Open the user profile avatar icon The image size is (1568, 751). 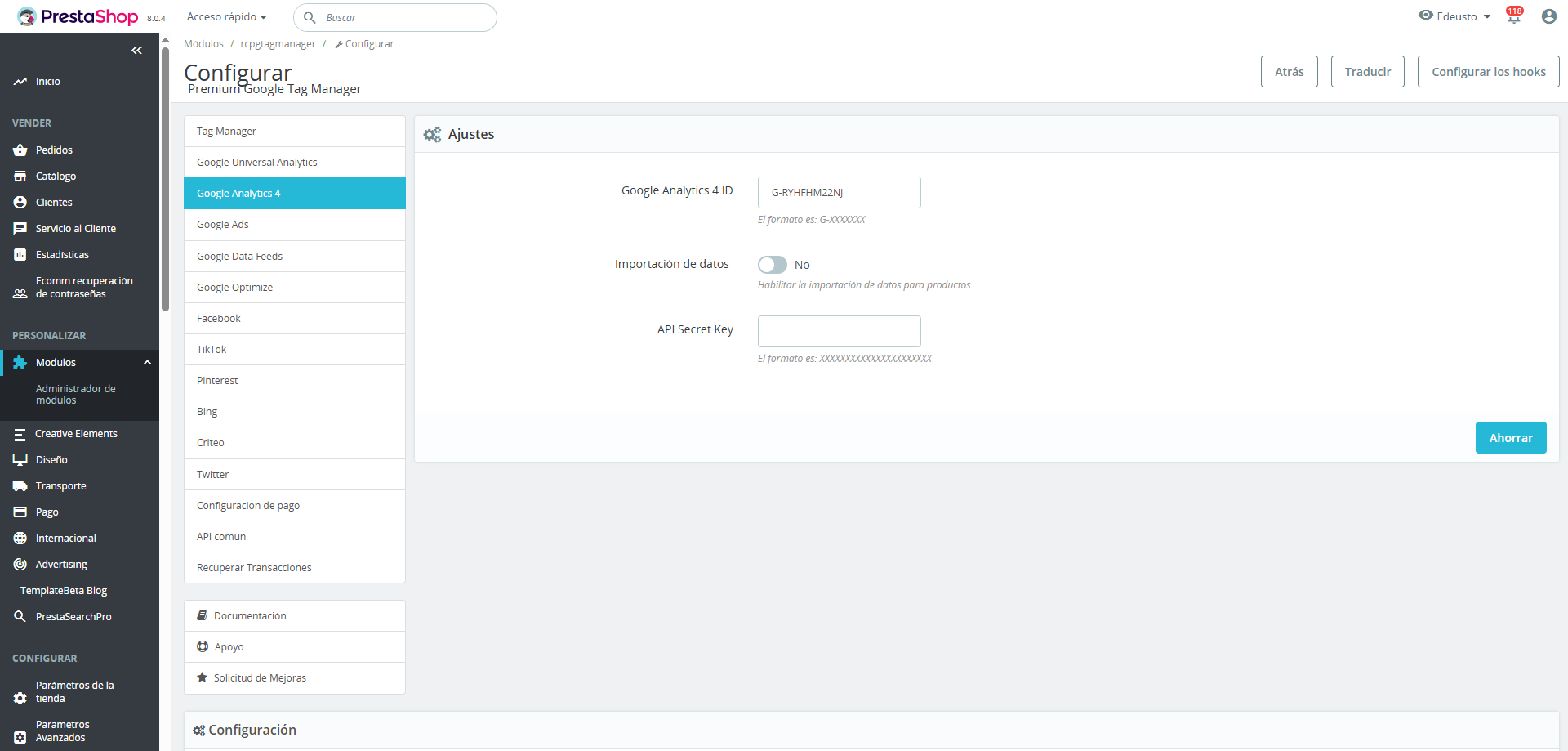pyautogui.click(x=1549, y=16)
